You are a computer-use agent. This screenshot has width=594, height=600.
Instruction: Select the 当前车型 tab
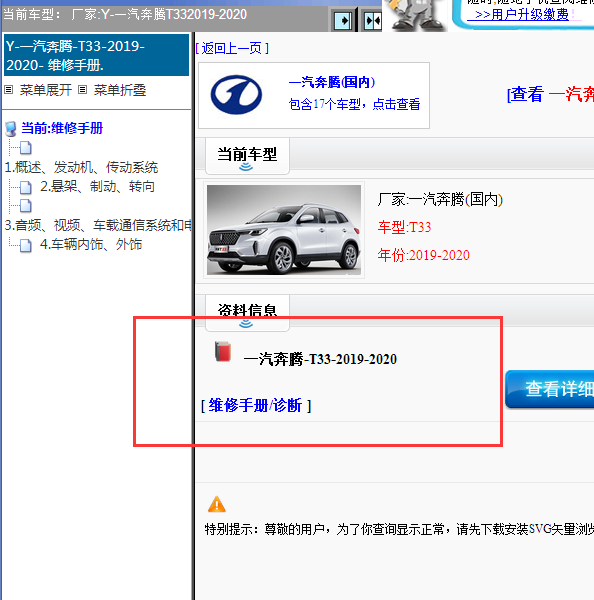pyautogui.click(x=247, y=156)
